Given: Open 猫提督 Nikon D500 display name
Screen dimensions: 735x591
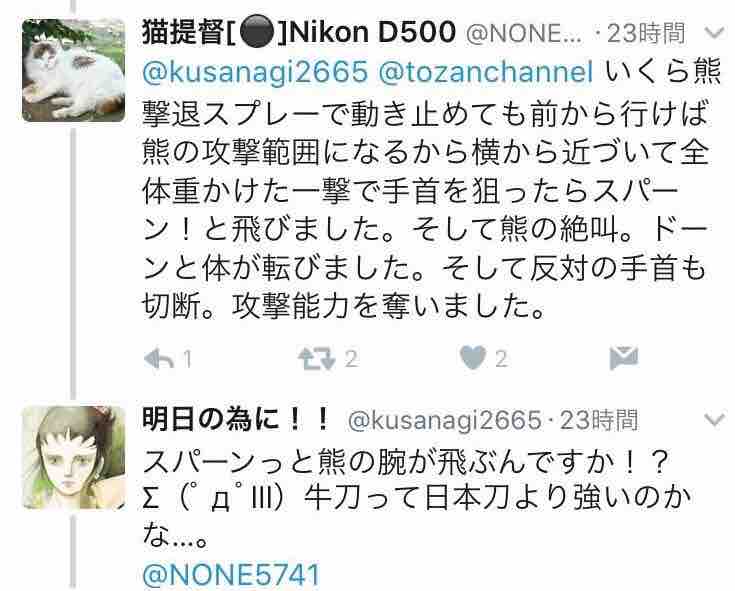Looking at the screenshot, I should coord(299,33).
